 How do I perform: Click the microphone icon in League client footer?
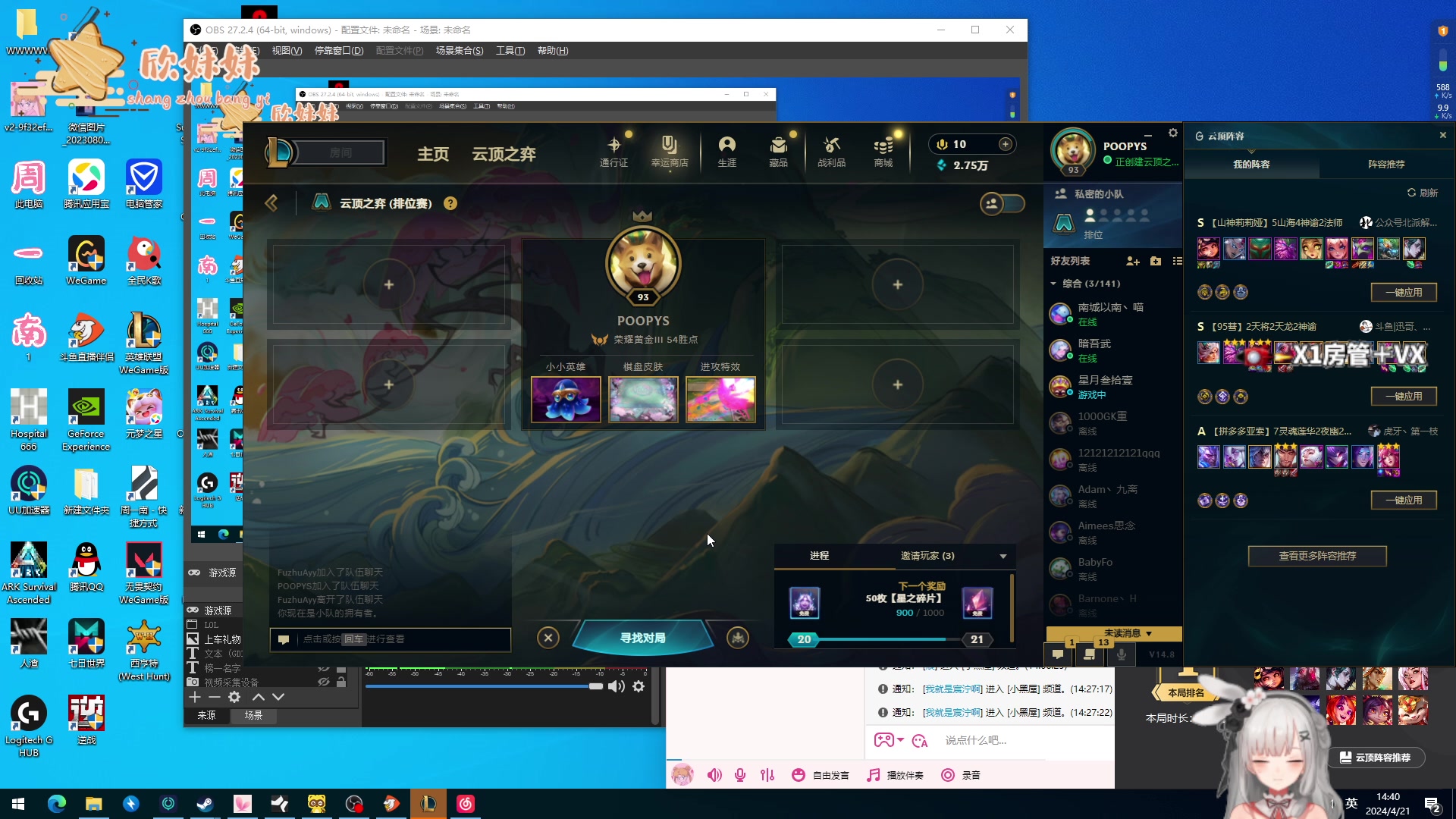coord(1122,654)
